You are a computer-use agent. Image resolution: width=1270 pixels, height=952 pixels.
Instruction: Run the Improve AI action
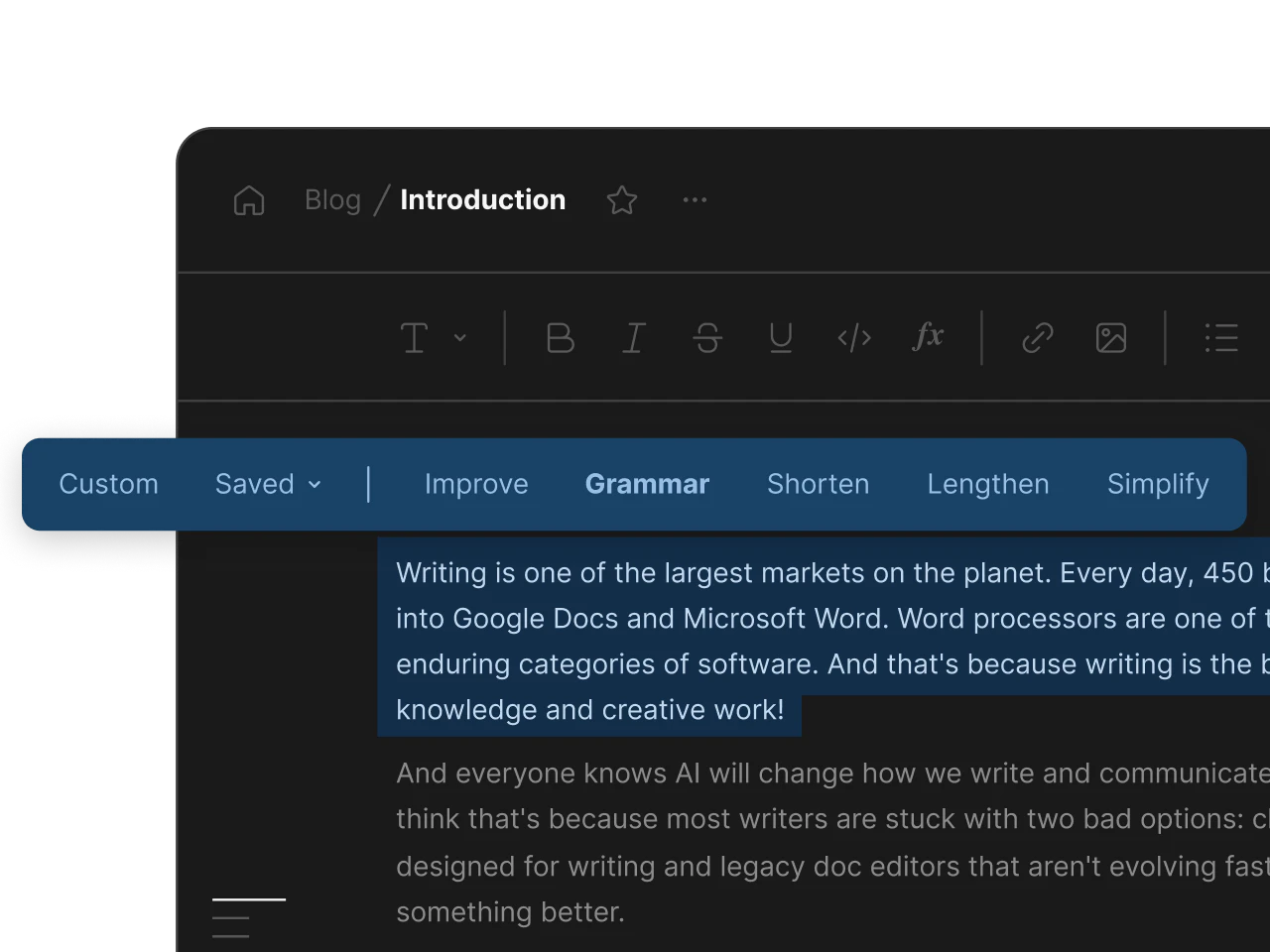[x=476, y=484]
